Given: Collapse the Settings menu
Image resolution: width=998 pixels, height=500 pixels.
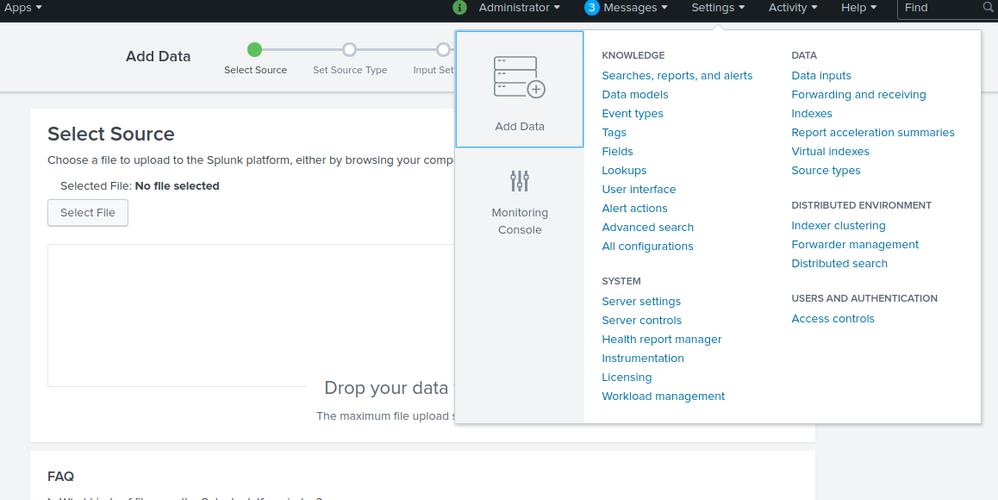Looking at the screenshot, I should [x=718, y=8].
